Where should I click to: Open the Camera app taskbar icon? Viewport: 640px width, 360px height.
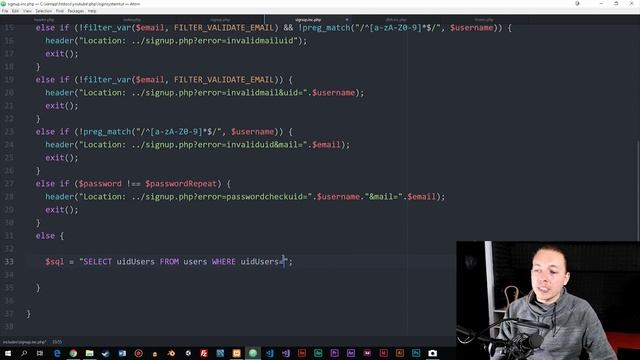click(x=433, y=353)
